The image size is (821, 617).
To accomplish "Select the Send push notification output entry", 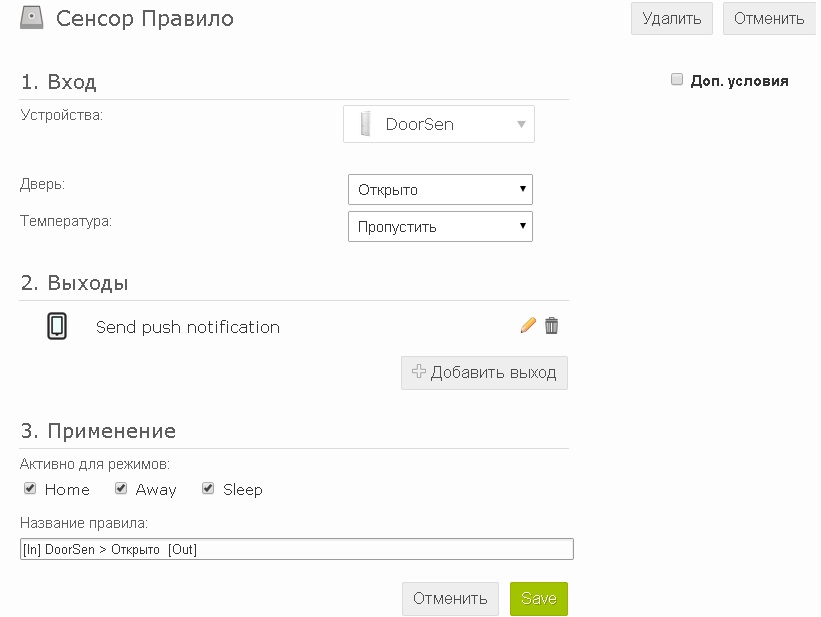I will 187,327.
